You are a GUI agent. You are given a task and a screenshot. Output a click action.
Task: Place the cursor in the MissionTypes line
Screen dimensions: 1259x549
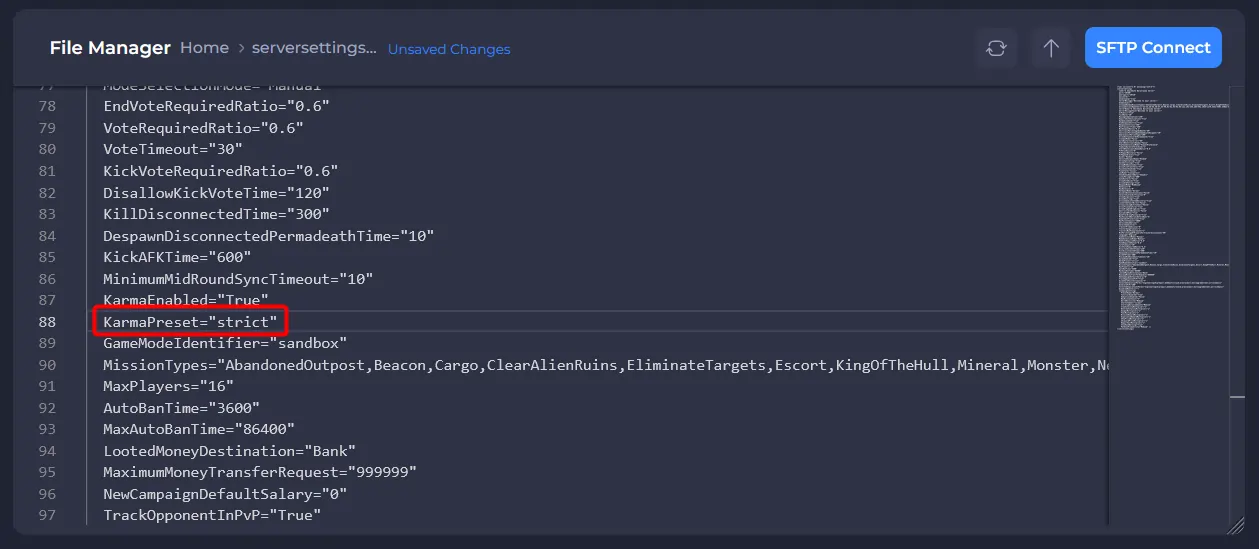605,365
